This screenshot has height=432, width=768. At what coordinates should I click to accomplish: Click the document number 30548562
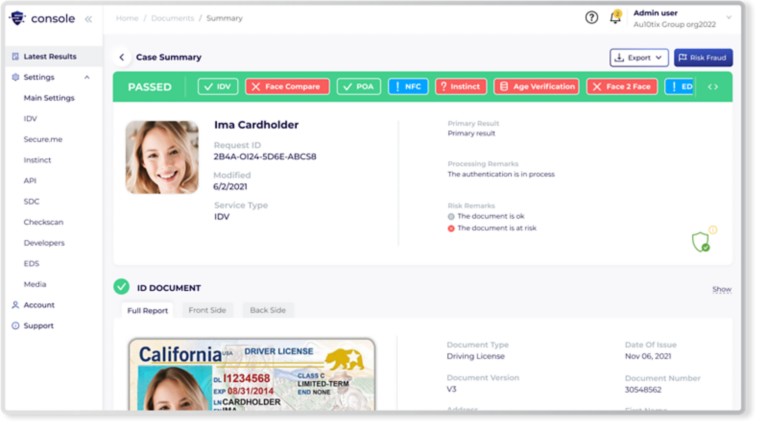click(x=643, y=390)
